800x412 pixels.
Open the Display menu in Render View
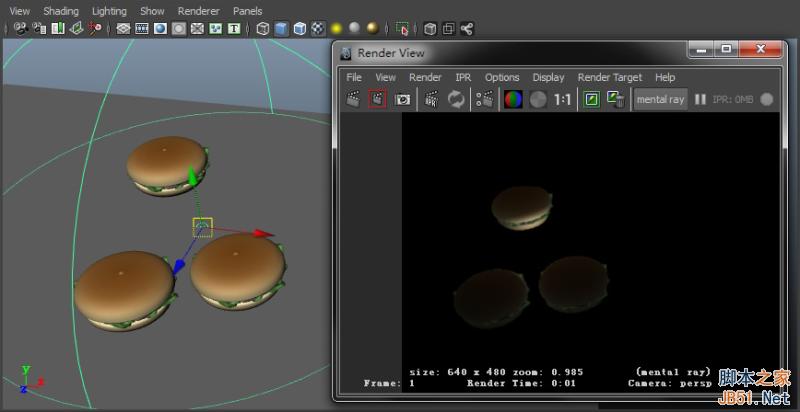click(548, 78)
